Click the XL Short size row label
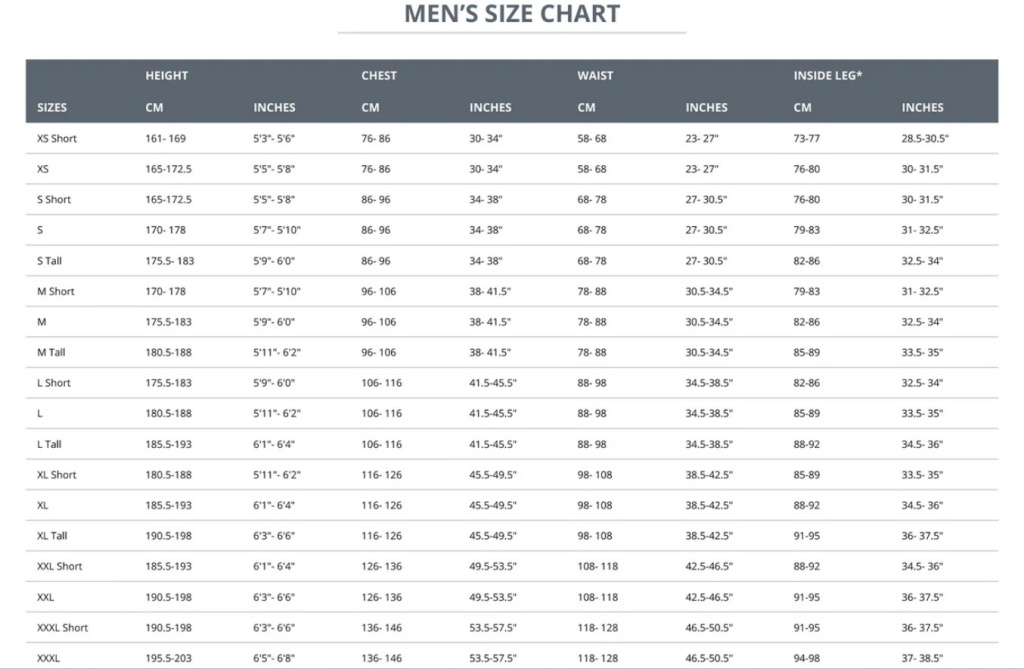The image size is (1024, 669). click(57, 475)
